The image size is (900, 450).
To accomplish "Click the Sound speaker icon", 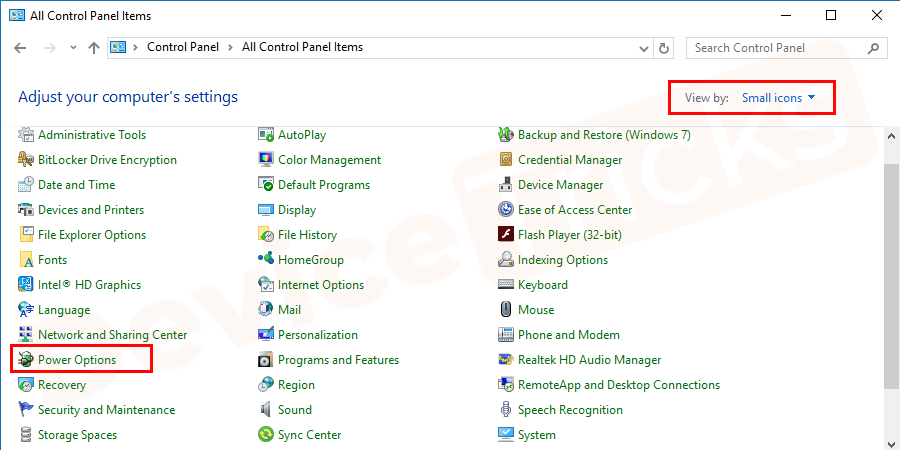I will click(266, 410).
